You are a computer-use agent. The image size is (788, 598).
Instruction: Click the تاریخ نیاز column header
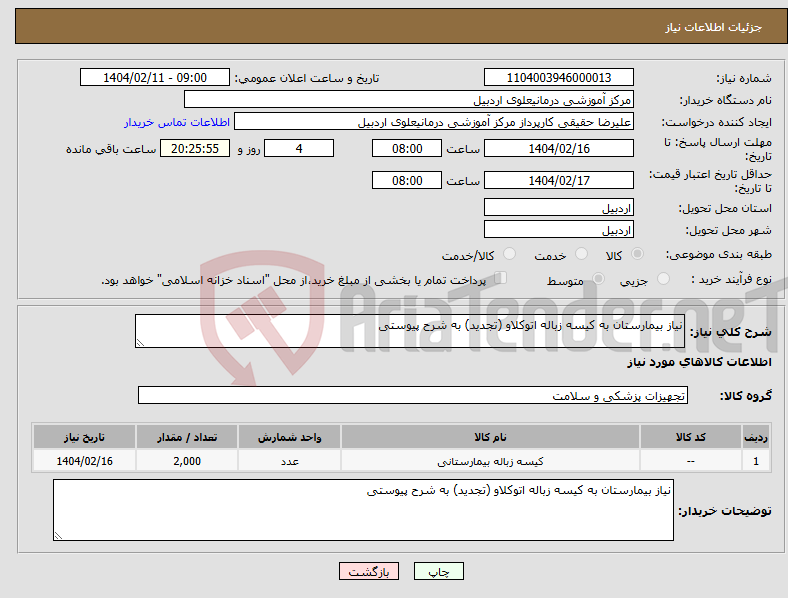84,437
